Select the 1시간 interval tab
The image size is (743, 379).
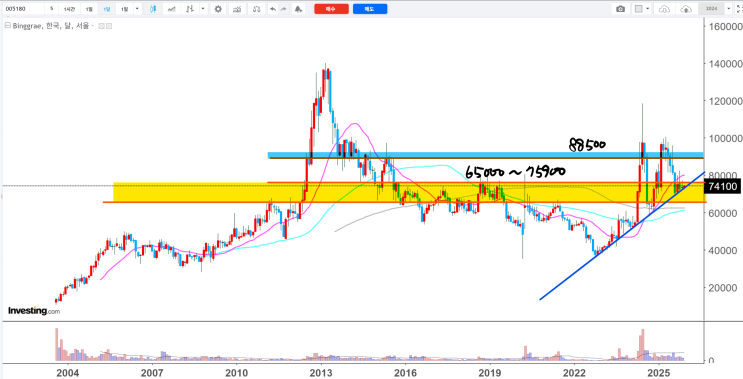pos(70,9)
